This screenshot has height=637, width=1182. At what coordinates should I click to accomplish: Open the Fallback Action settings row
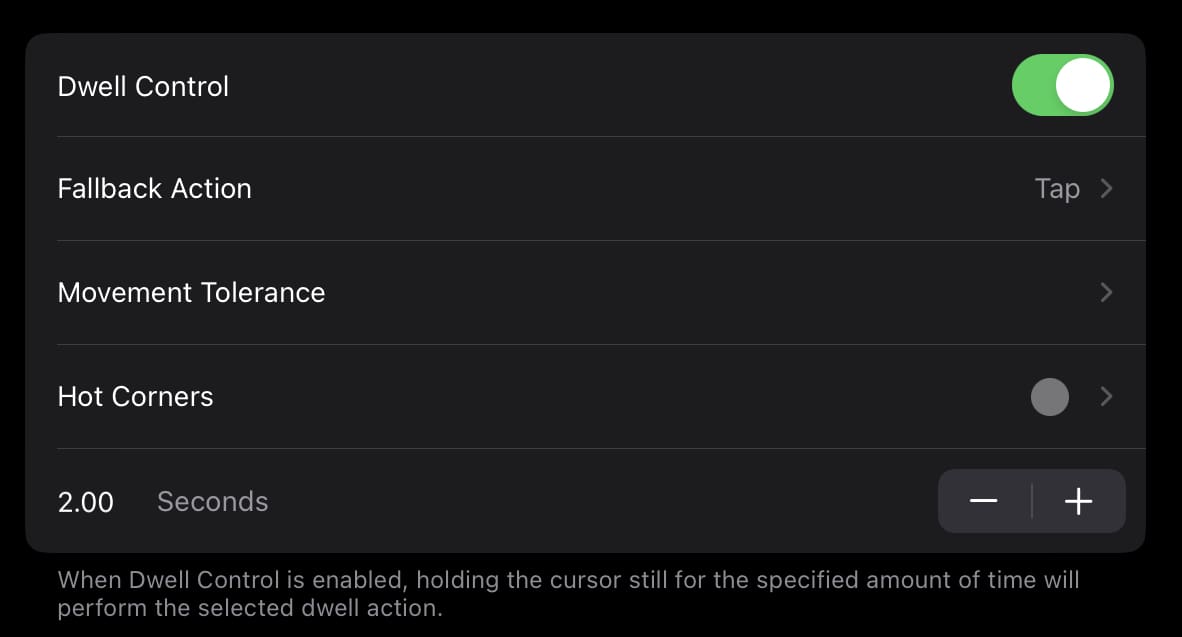(x=586, y=188)
